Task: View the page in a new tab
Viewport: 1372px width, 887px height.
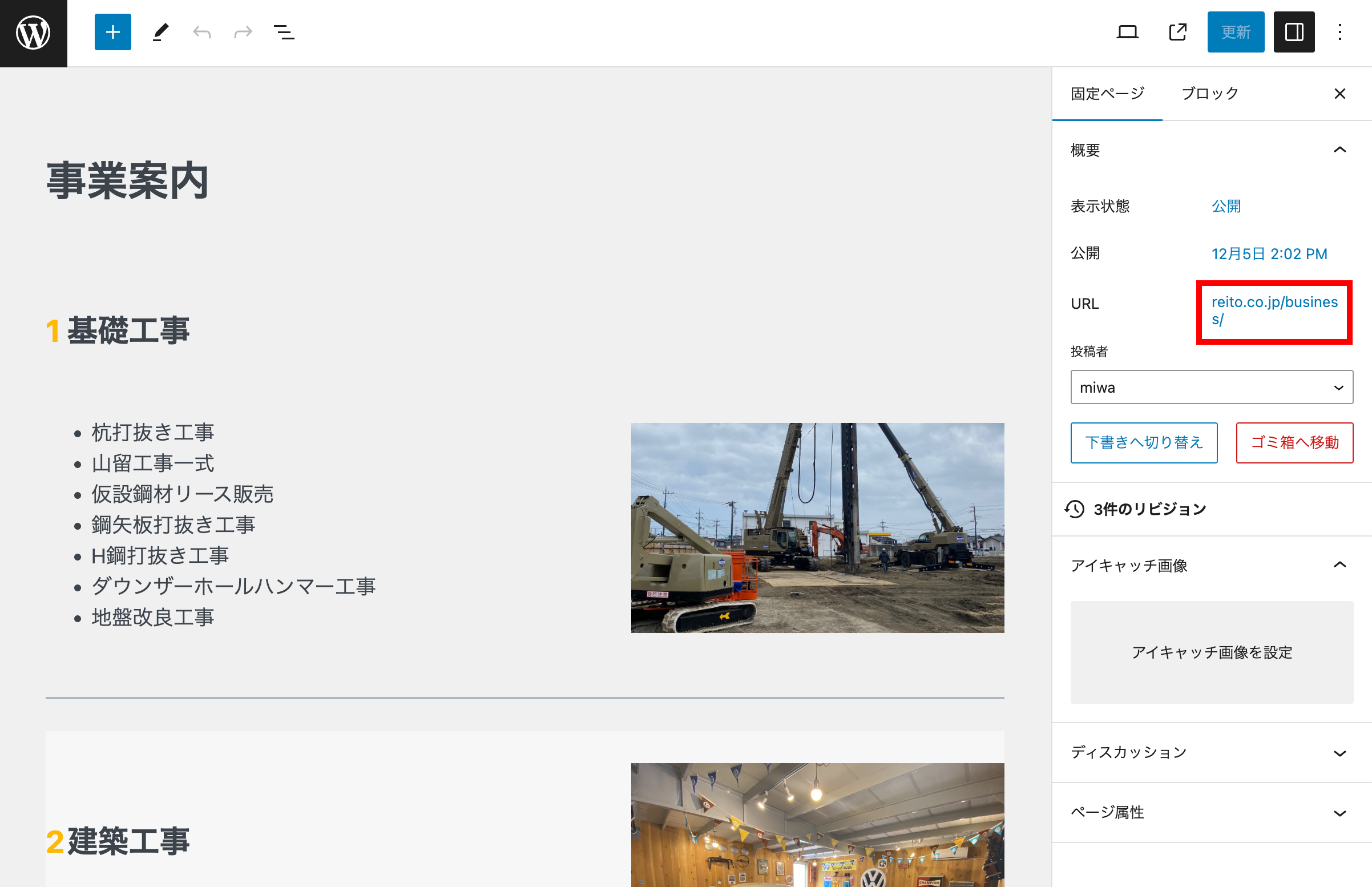Action: [1177, 33]
